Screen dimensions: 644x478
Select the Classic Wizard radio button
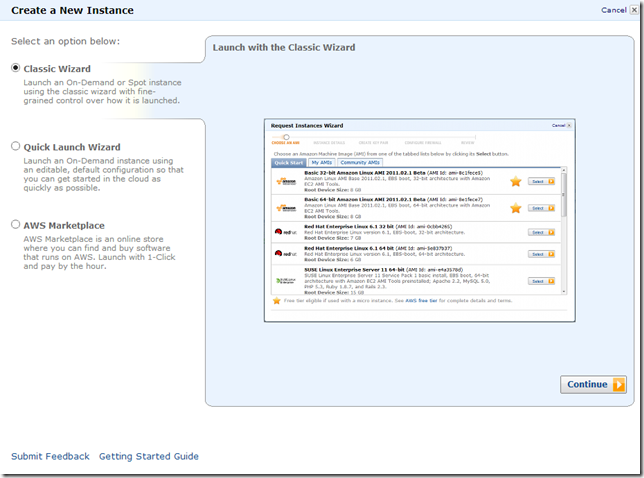pyautogui.click(x=15, y=68)
